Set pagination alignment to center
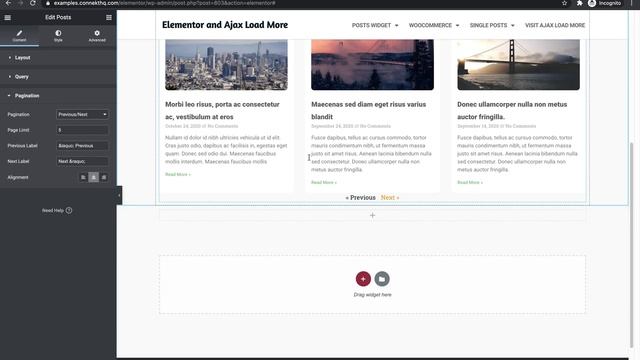Screen dimensions: 640x360 pos(93,177)
